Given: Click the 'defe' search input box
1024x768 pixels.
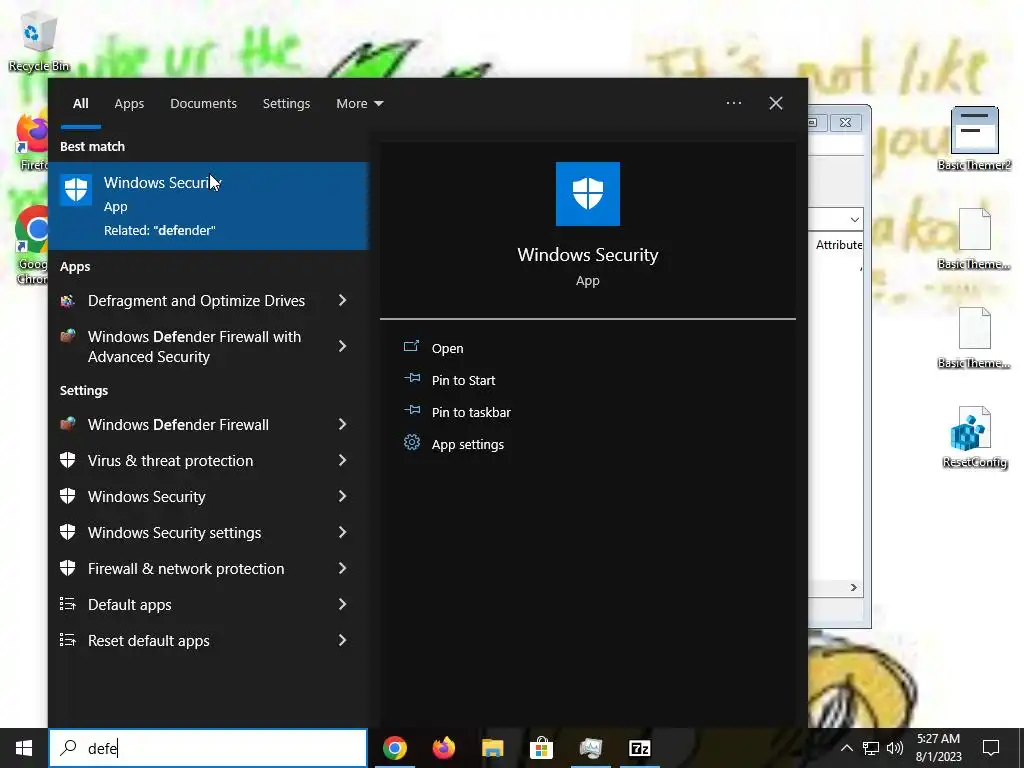Looking at the screenshot, I should click(x=208, y=748).
